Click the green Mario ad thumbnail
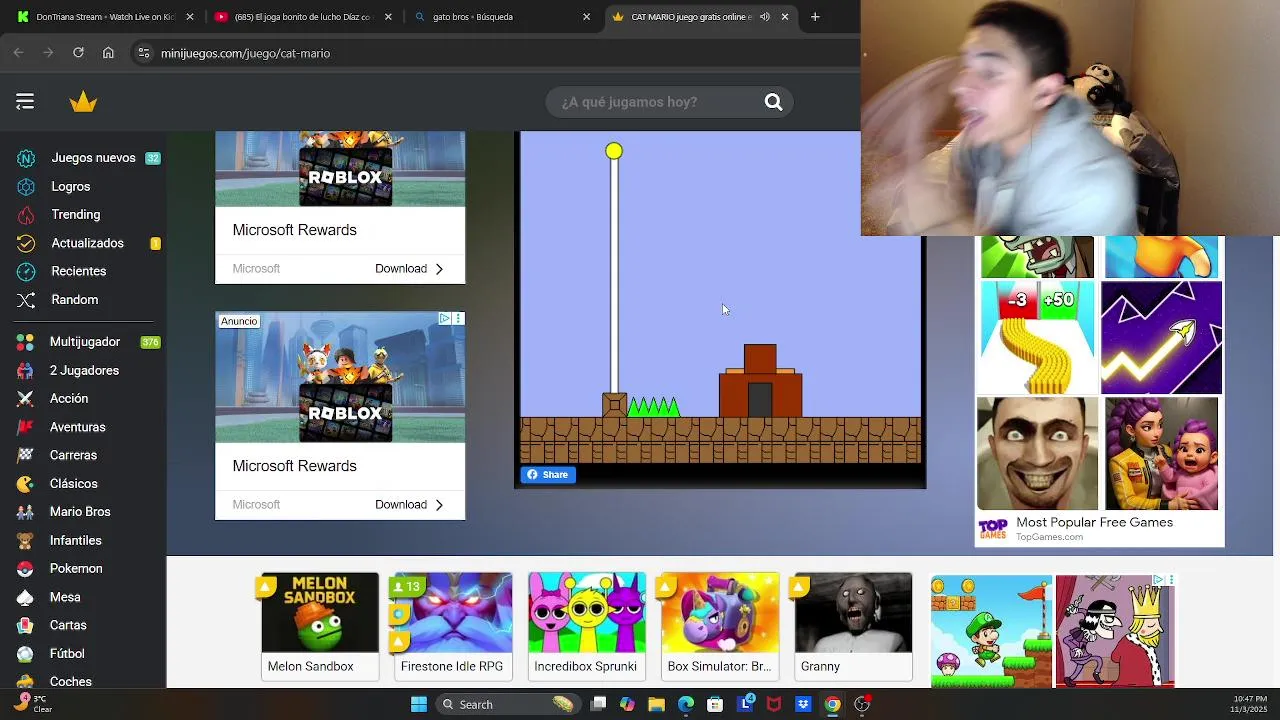1280x720 pixels. 991,631
